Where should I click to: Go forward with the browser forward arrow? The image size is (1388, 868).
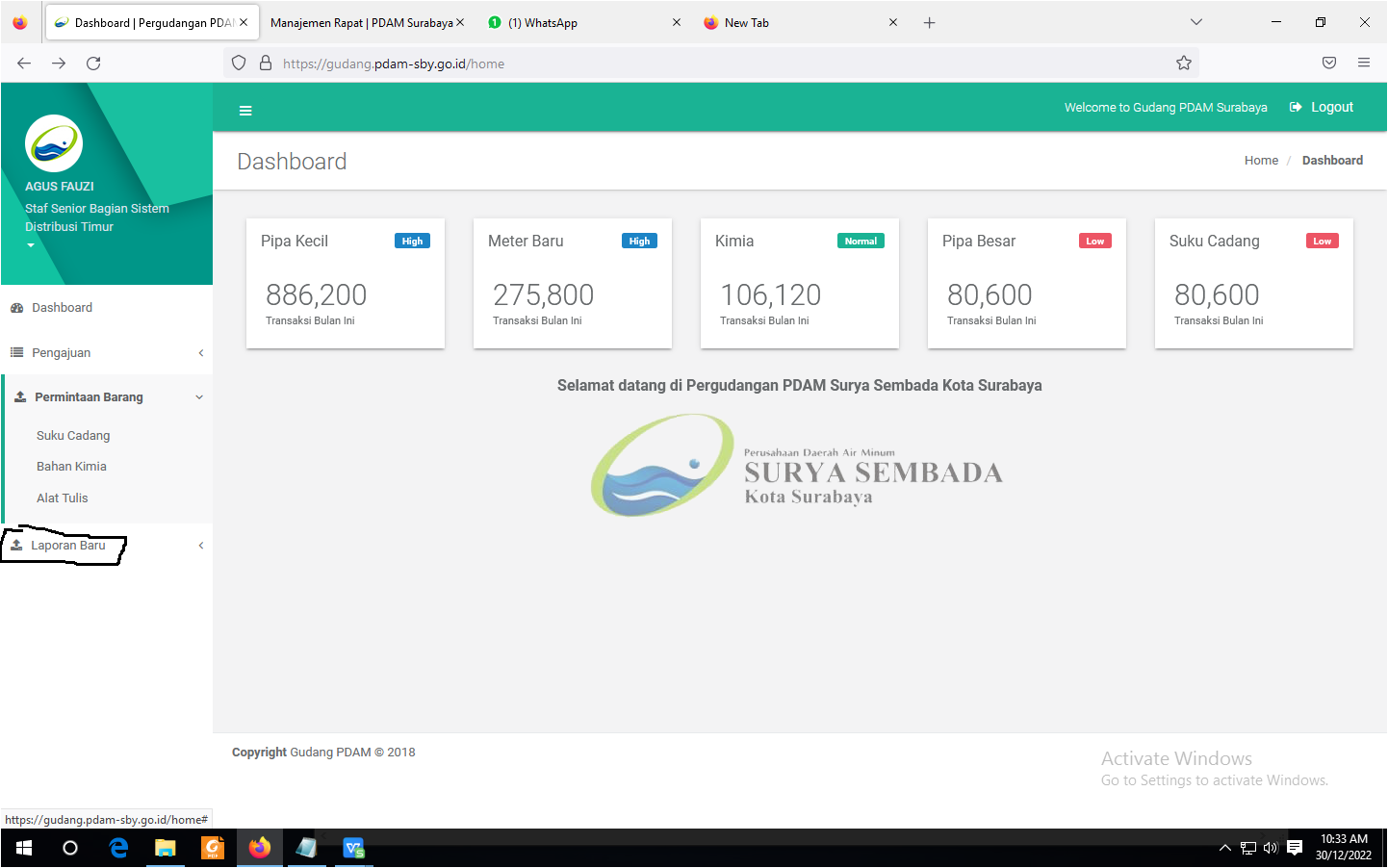(x=59, y=64)
